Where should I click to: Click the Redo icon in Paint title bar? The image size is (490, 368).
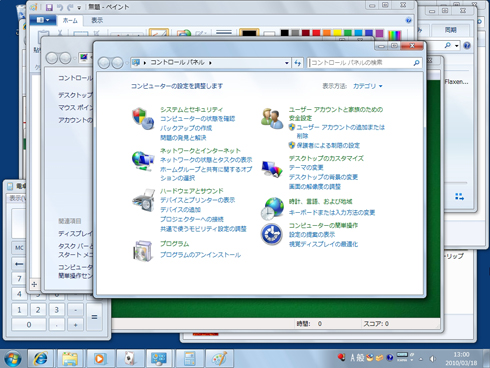pos(70,7)
